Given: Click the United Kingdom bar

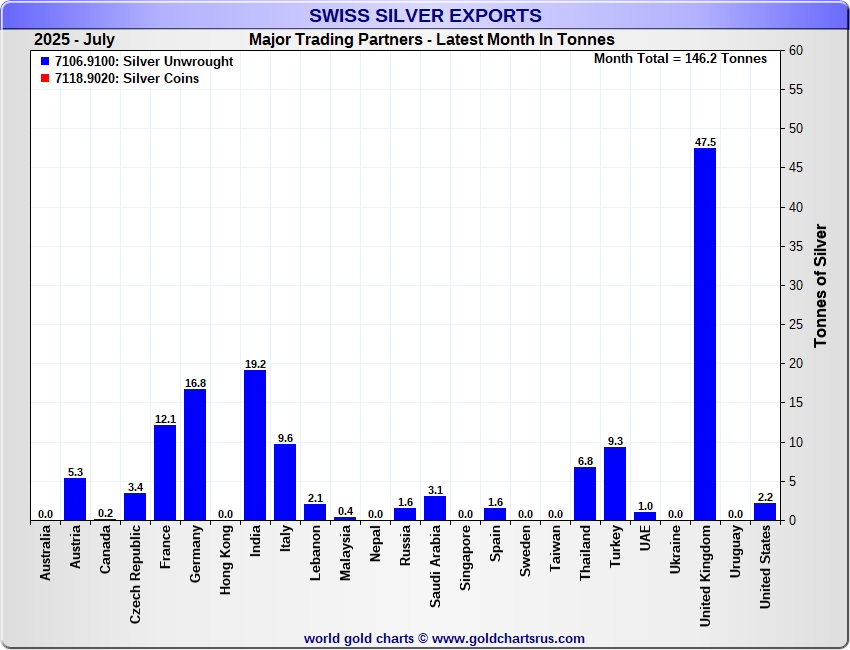Looking at the screenshot, I should 705,334.
